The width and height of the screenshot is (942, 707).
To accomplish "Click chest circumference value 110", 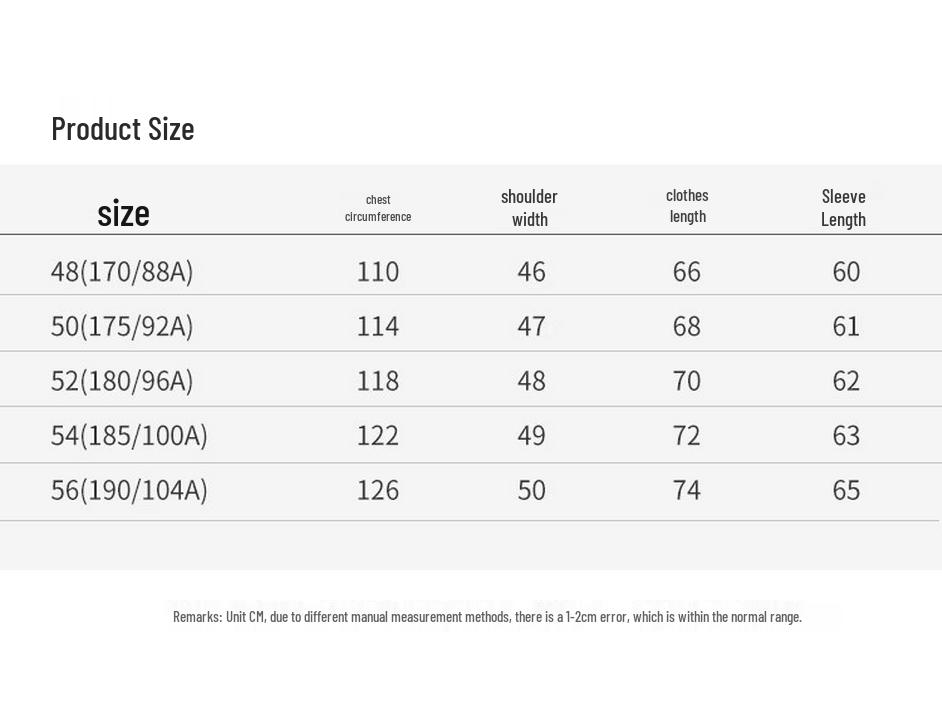I will click(378, 271).
